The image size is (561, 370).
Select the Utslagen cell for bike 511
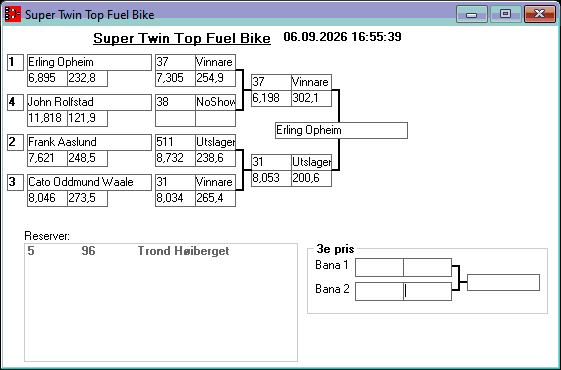click(215, 142)
